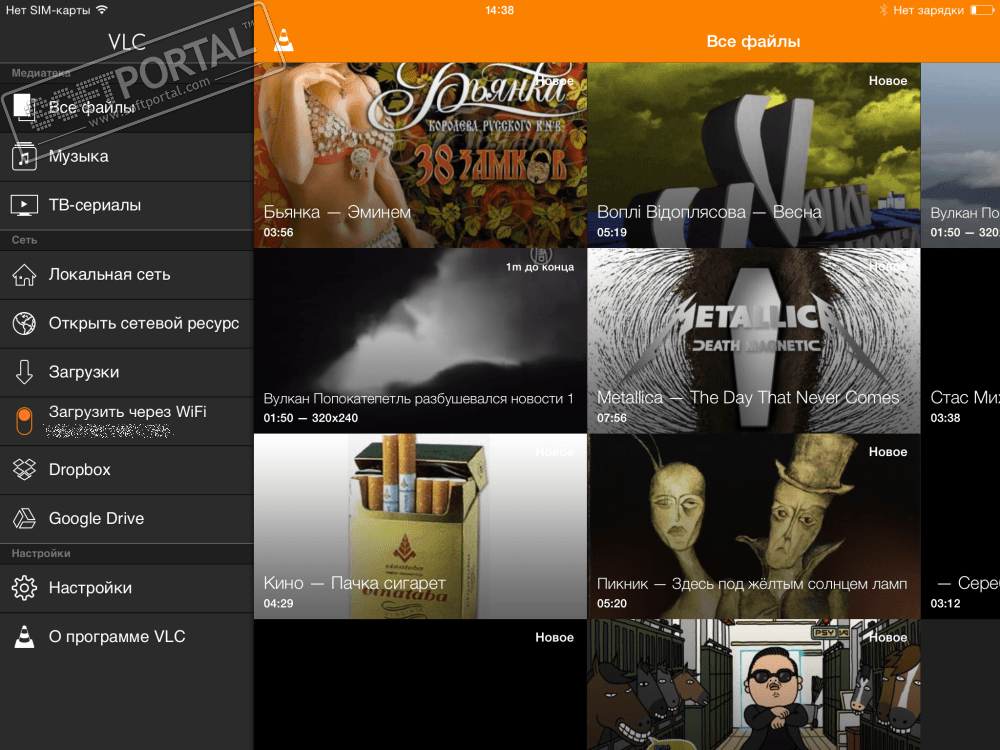1000x750 pixels.
Task: Open the Загрузки entry
Action: point(127,372)
